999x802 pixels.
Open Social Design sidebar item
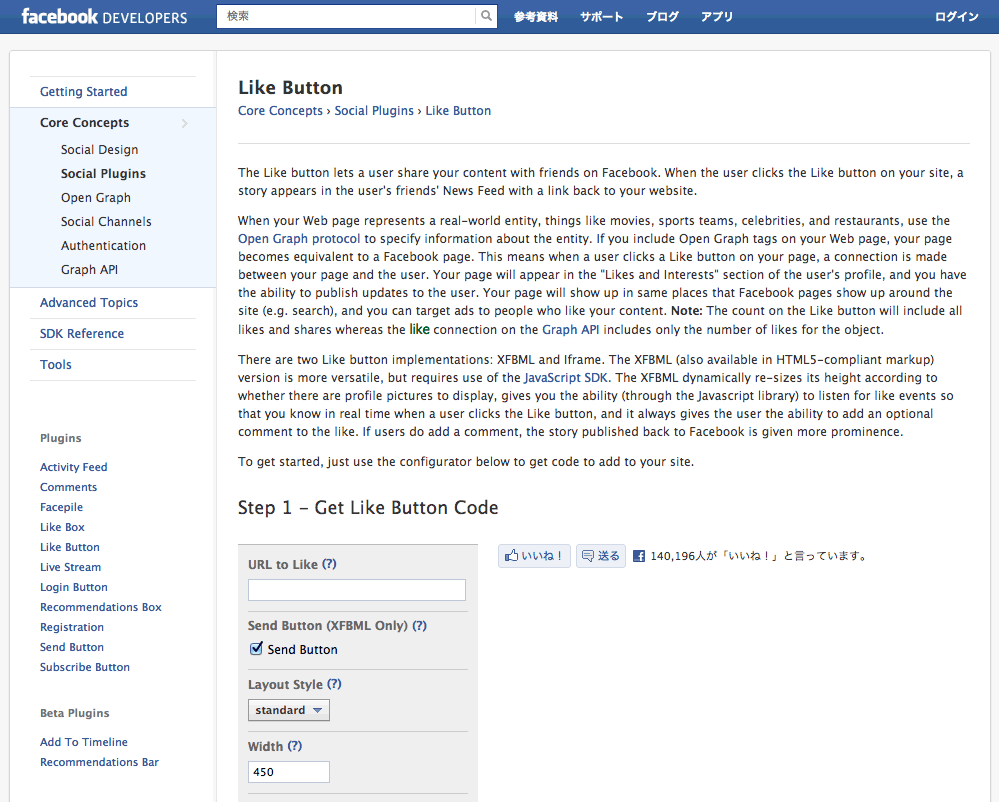coord(99,150)
